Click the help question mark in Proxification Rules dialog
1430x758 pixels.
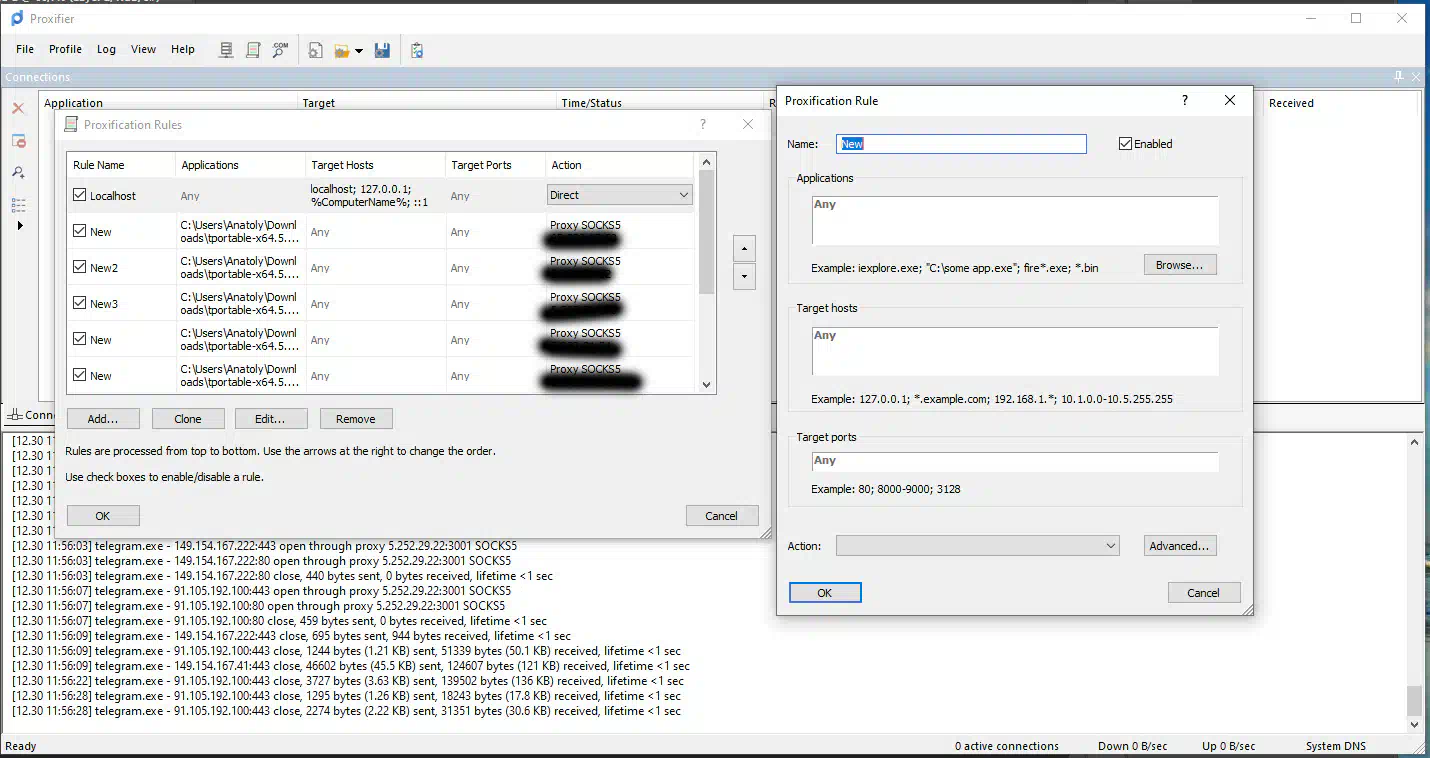703,124
